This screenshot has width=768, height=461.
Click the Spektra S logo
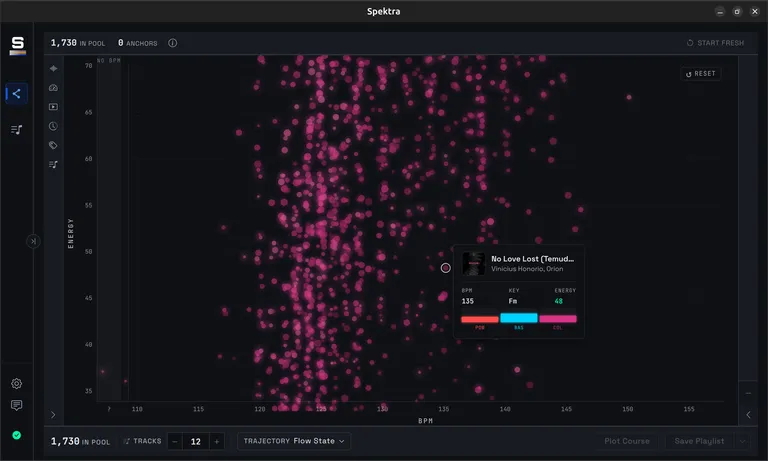[17, 46]
